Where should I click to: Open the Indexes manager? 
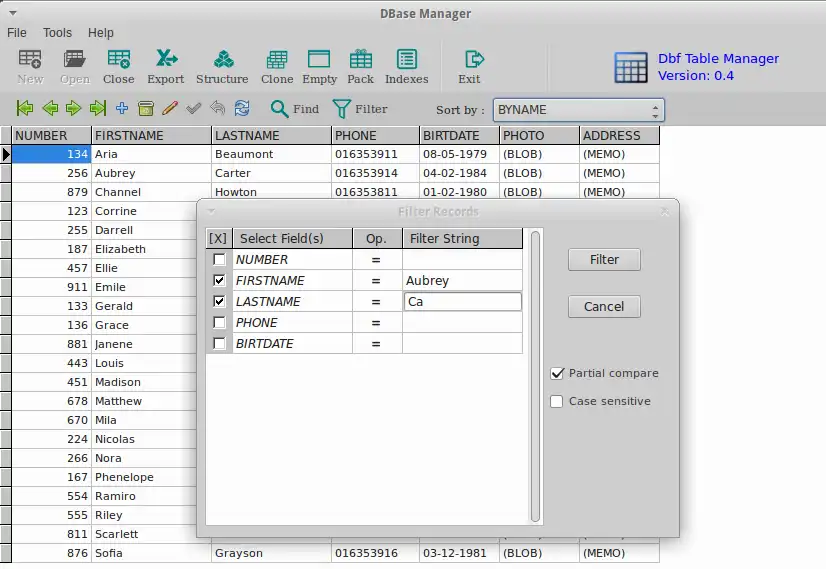click(x=407, y=67)
